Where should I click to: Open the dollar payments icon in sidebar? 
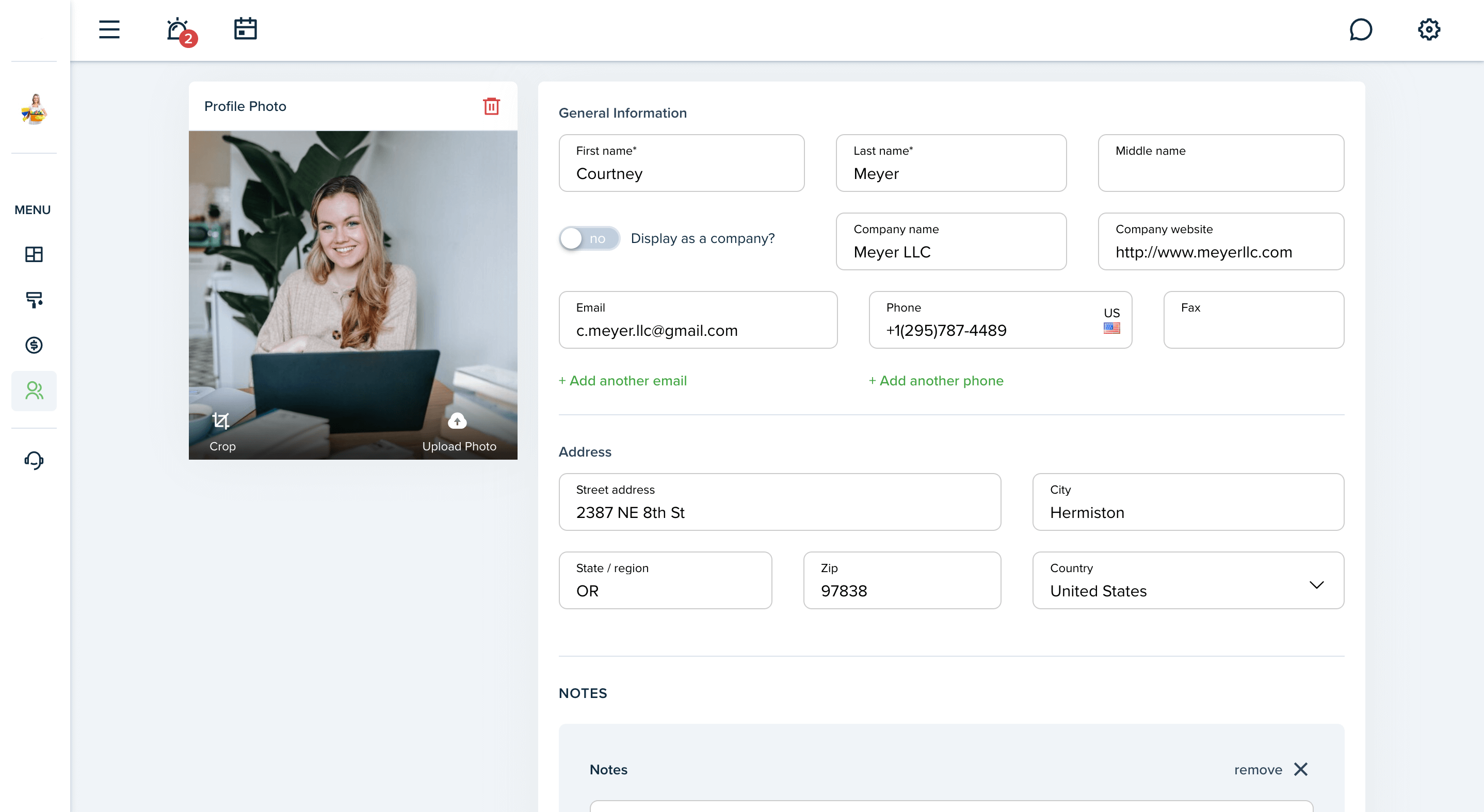click(34, 345)
